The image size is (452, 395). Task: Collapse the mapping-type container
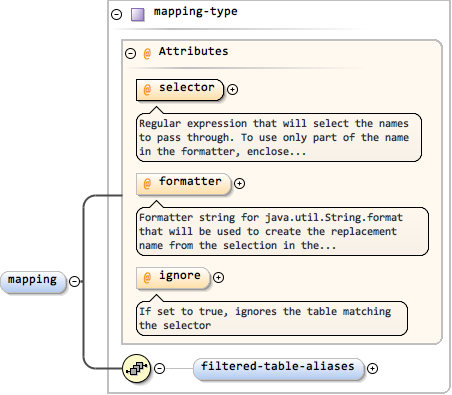(116, 14)
